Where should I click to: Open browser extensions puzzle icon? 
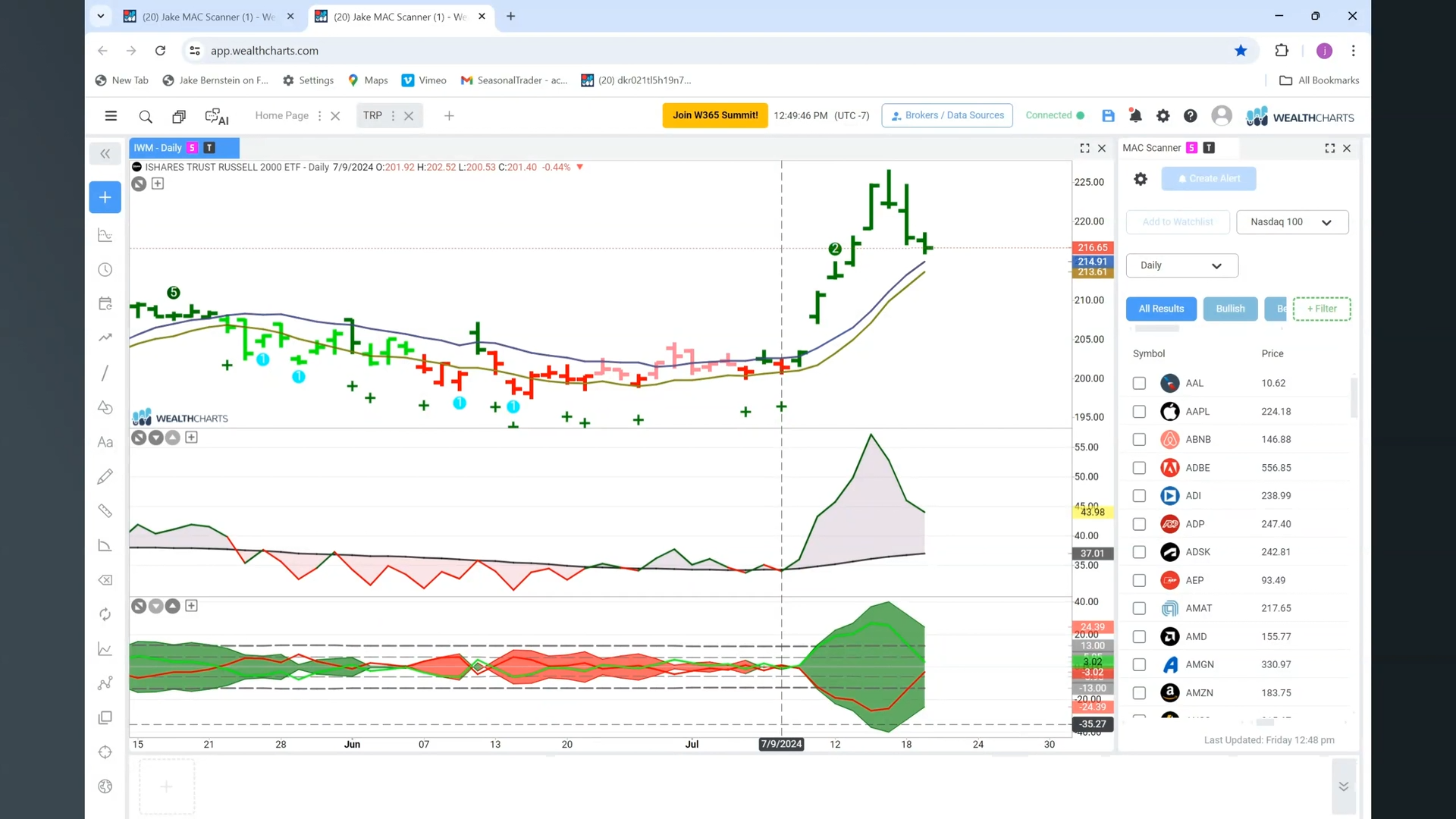pos(1282,51)
